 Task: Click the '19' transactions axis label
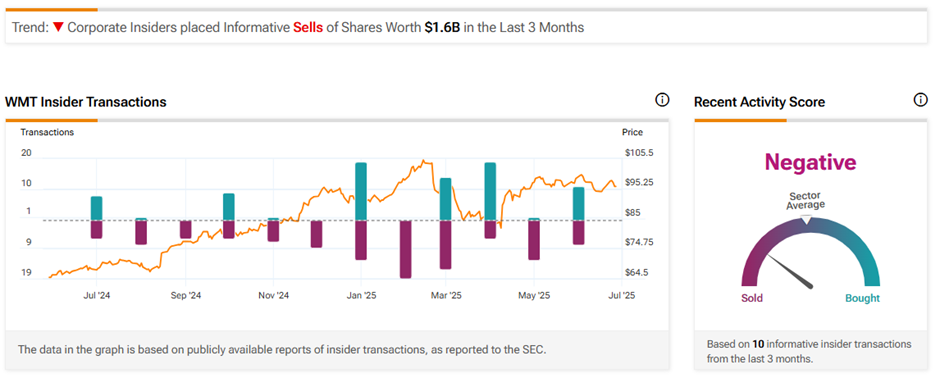point(26,273)
